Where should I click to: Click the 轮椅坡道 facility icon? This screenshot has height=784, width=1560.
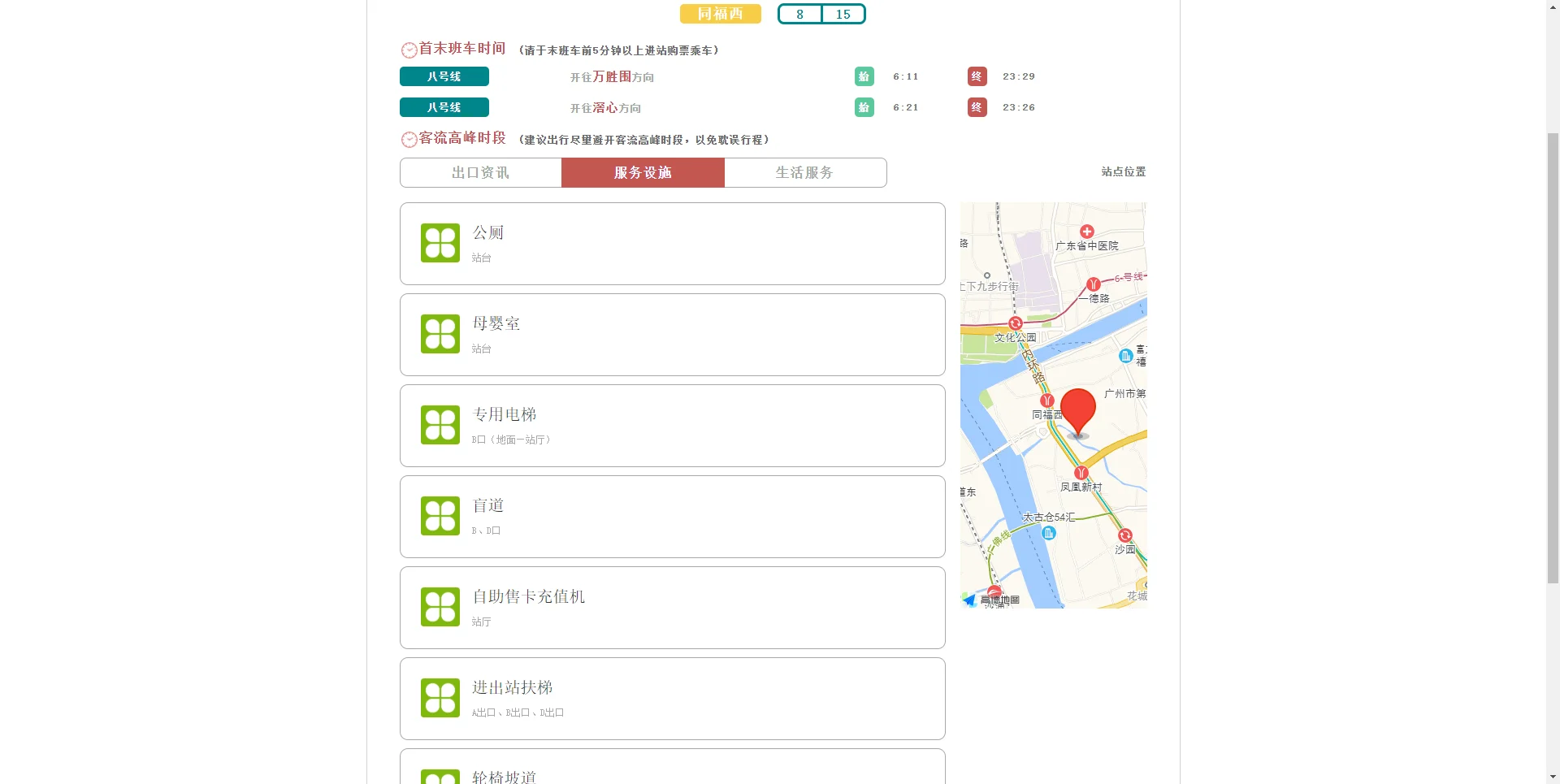tap(440, 776)
